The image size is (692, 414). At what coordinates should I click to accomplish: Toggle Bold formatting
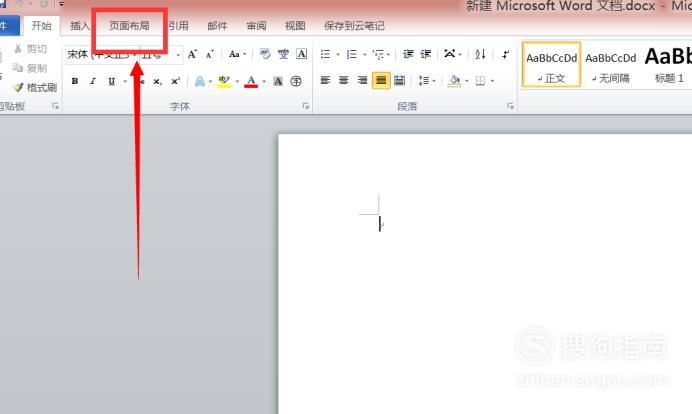[75, 81]
